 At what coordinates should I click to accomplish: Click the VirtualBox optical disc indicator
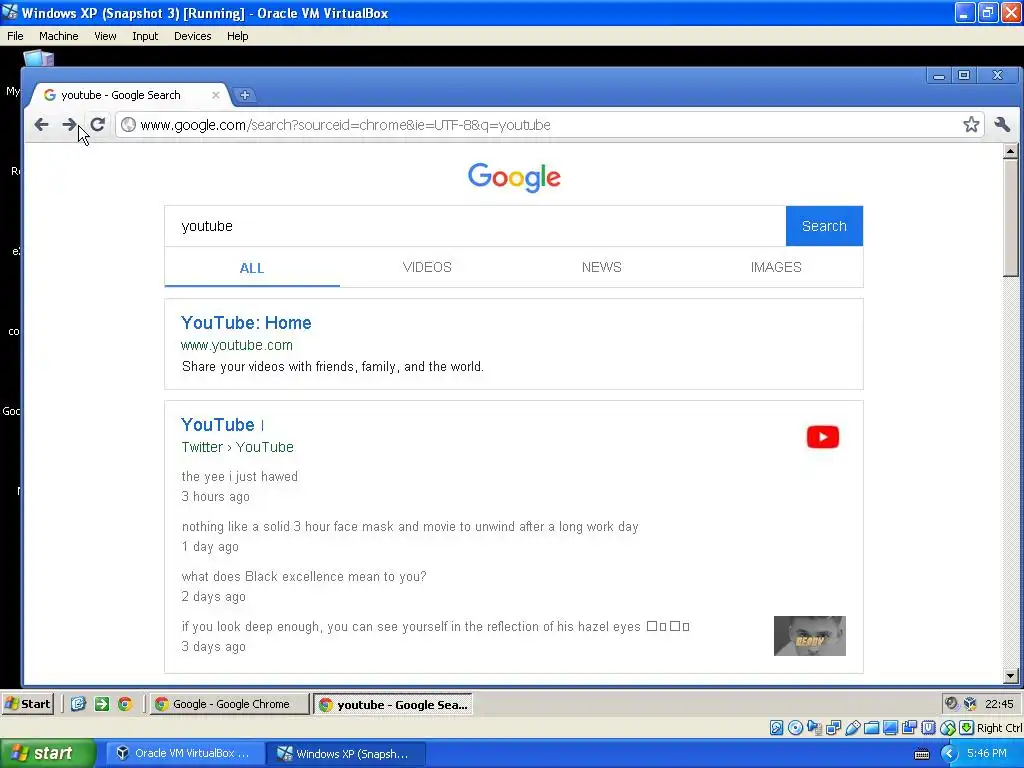795,728
